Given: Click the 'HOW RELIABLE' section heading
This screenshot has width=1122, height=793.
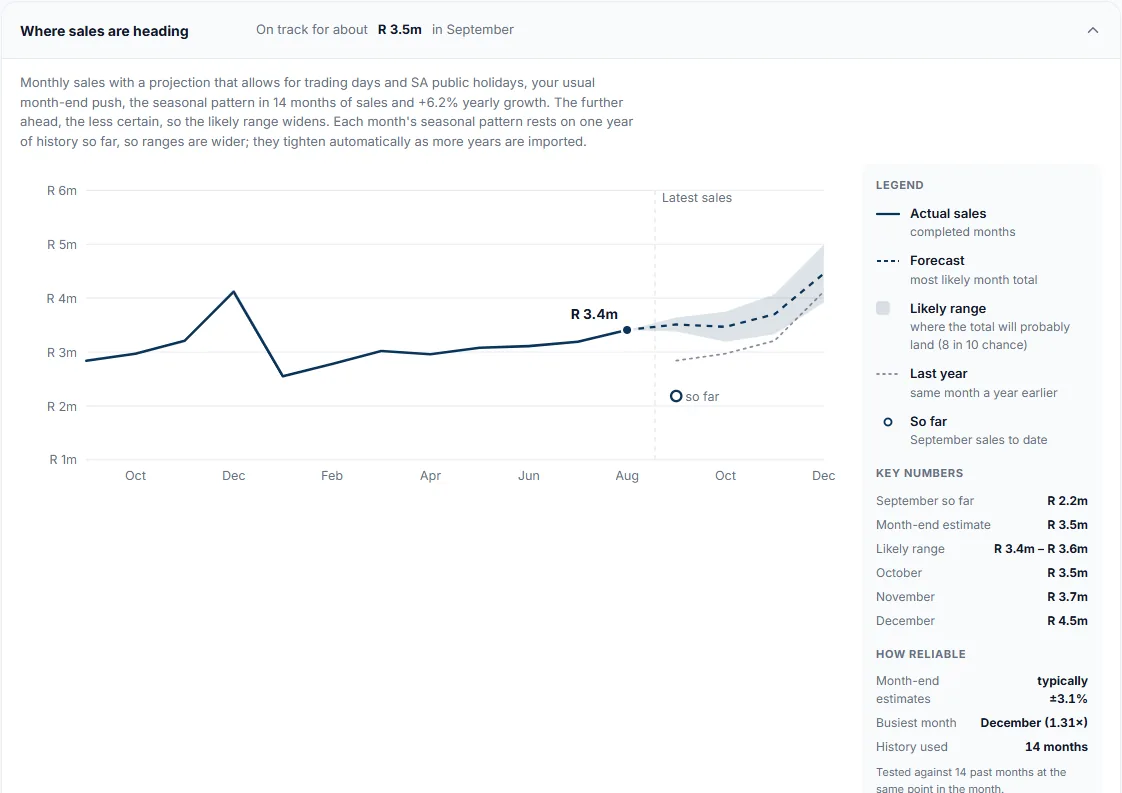Looking at the screenshot, I should pos(921,654).
